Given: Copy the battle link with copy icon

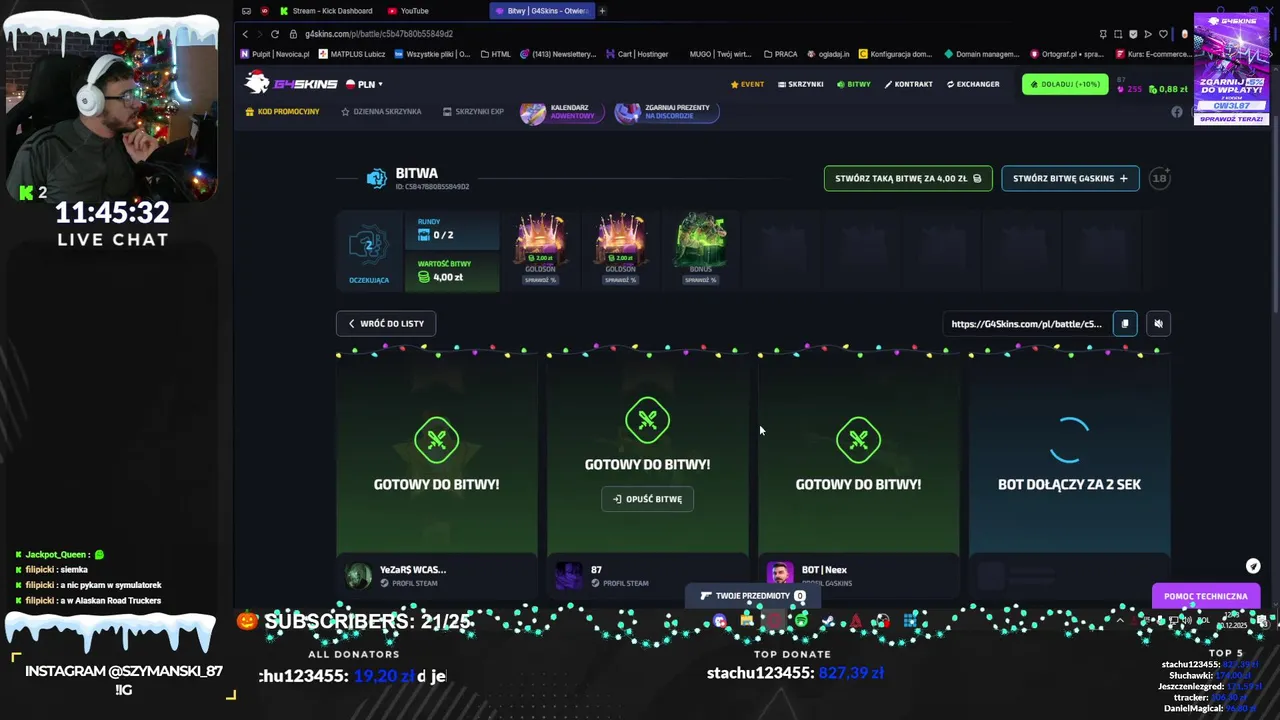Looking at the screenshot, I should 1125,323.
